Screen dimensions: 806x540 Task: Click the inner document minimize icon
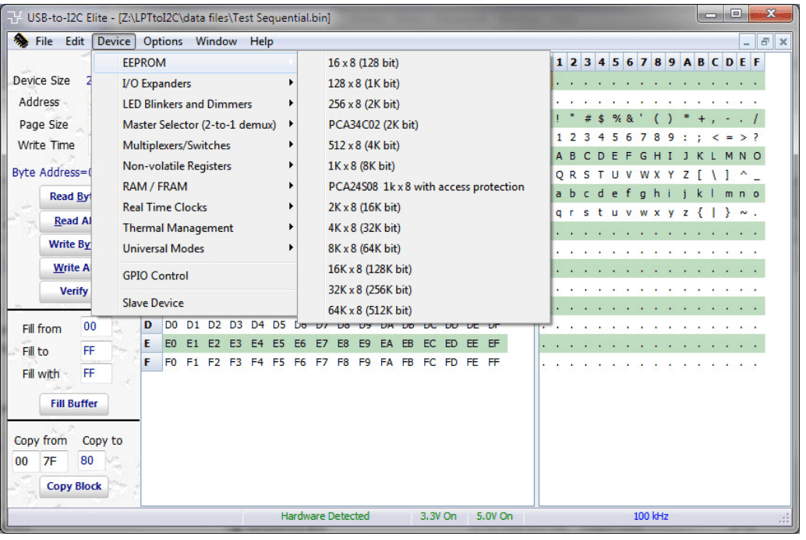pyautogui.click(x=747, y=42)
